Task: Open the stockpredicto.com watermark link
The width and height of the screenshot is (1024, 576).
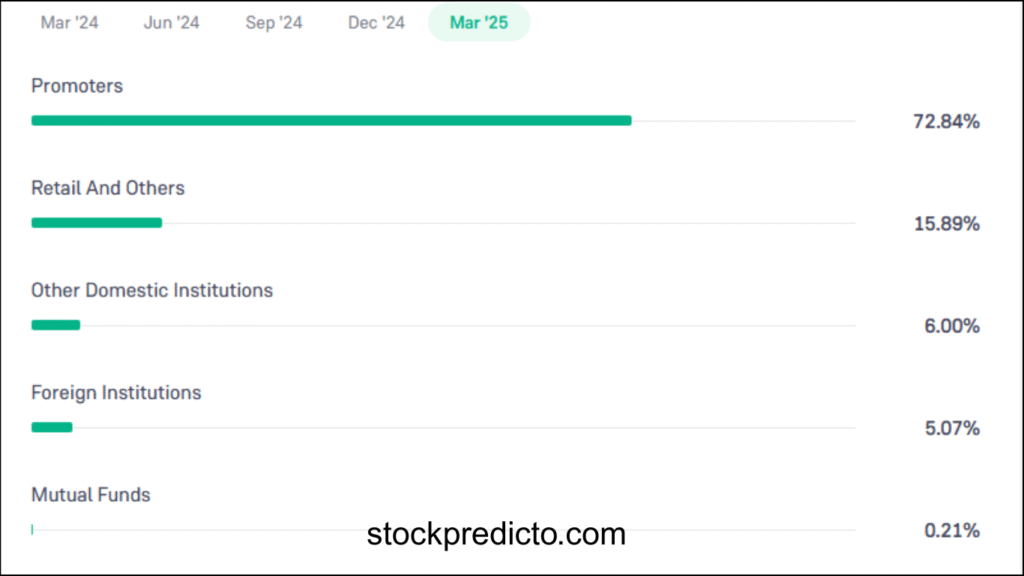Action: 496,534
